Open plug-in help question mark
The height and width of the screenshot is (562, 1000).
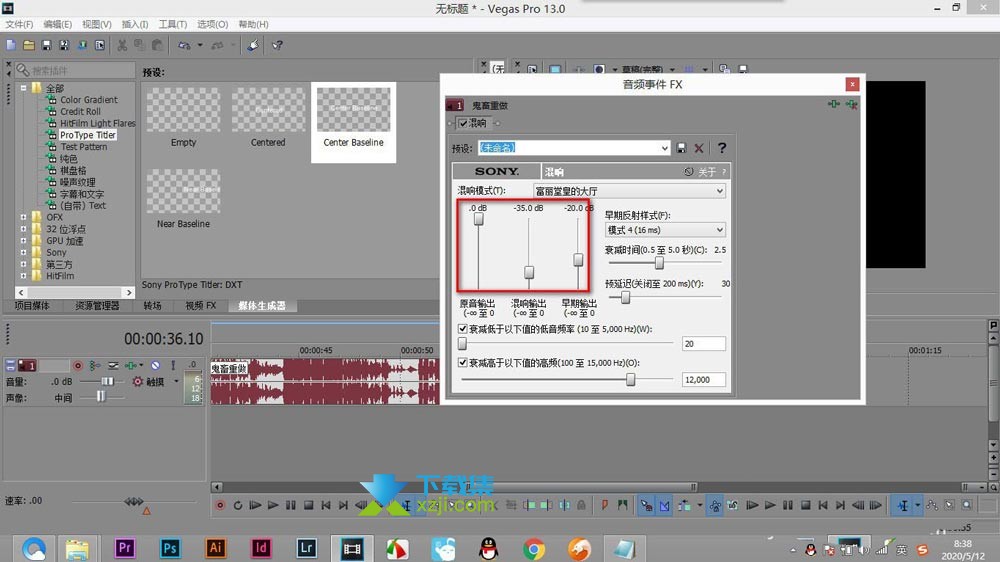point(722,148)
